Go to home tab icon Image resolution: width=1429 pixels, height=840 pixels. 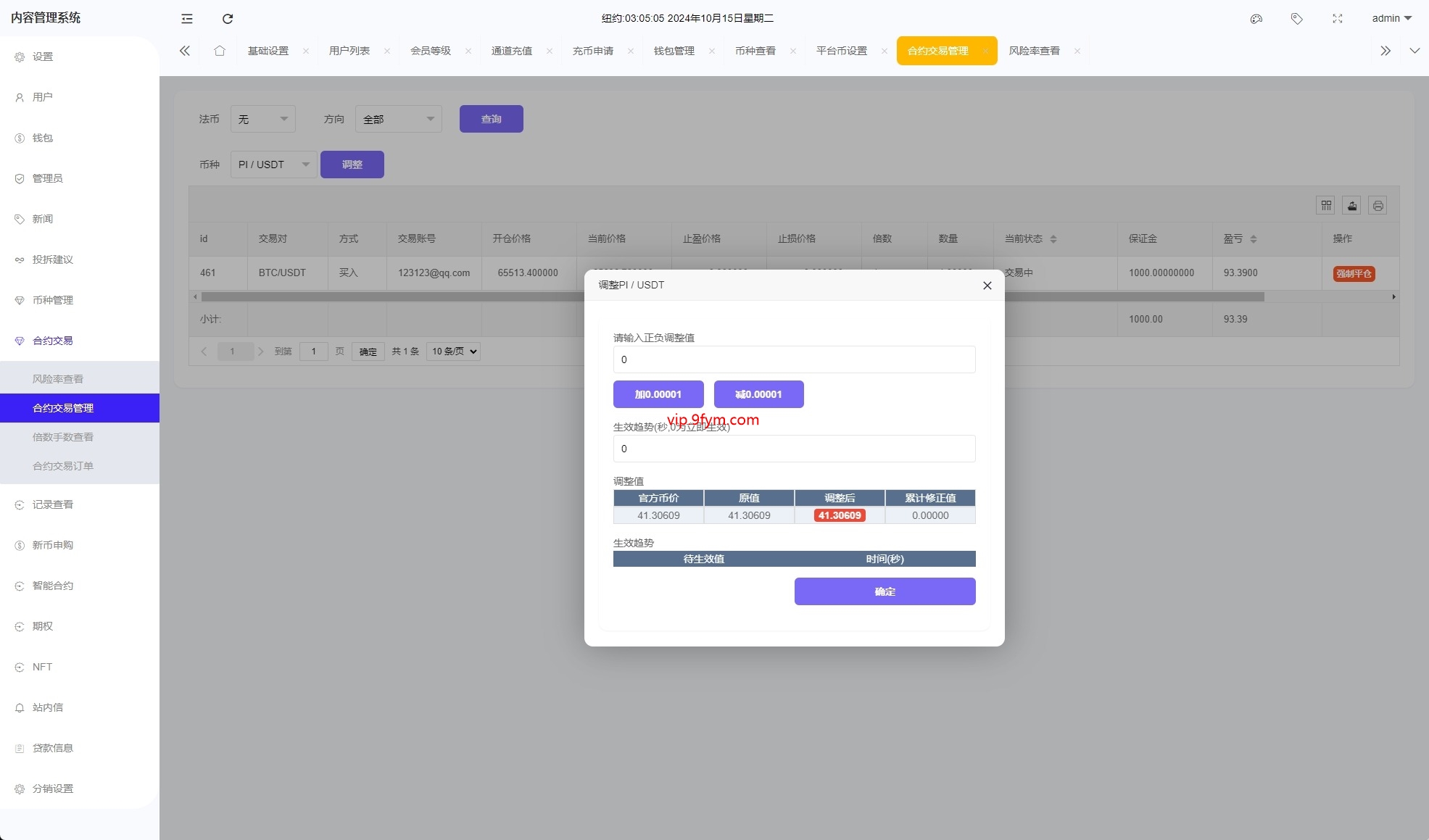[220, 51]
